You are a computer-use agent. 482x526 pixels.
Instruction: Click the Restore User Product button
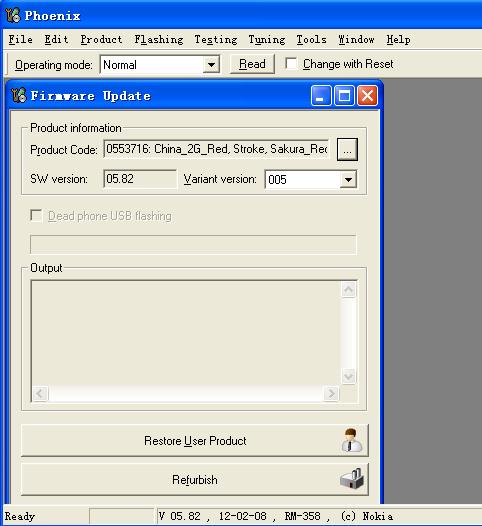195,440
